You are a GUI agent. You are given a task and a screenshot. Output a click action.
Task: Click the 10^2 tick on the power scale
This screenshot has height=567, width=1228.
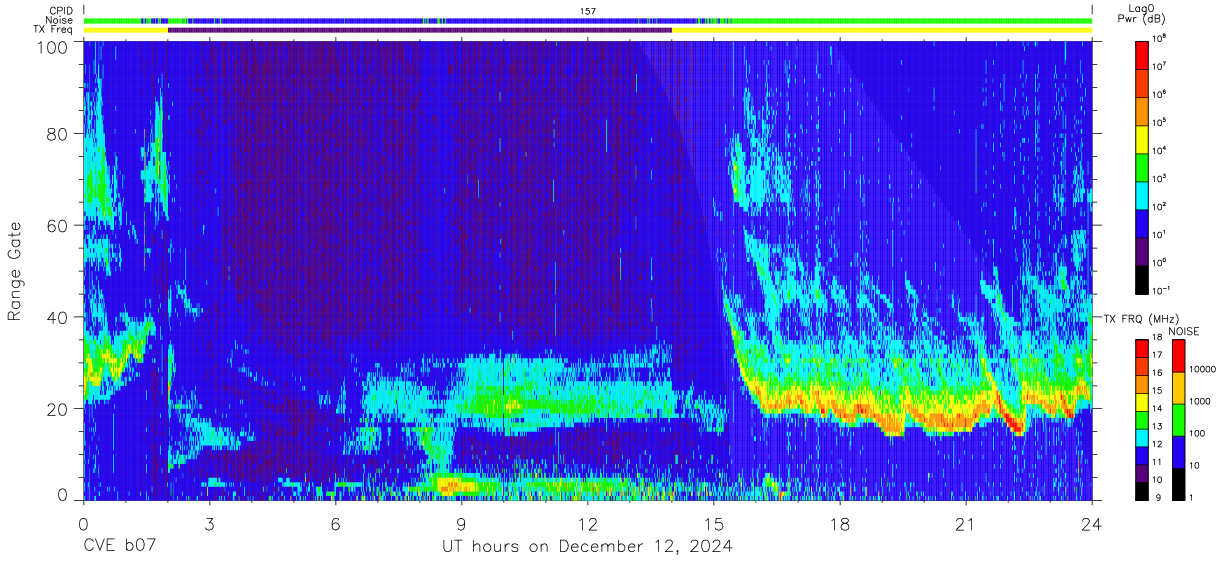coord(1160,206)
